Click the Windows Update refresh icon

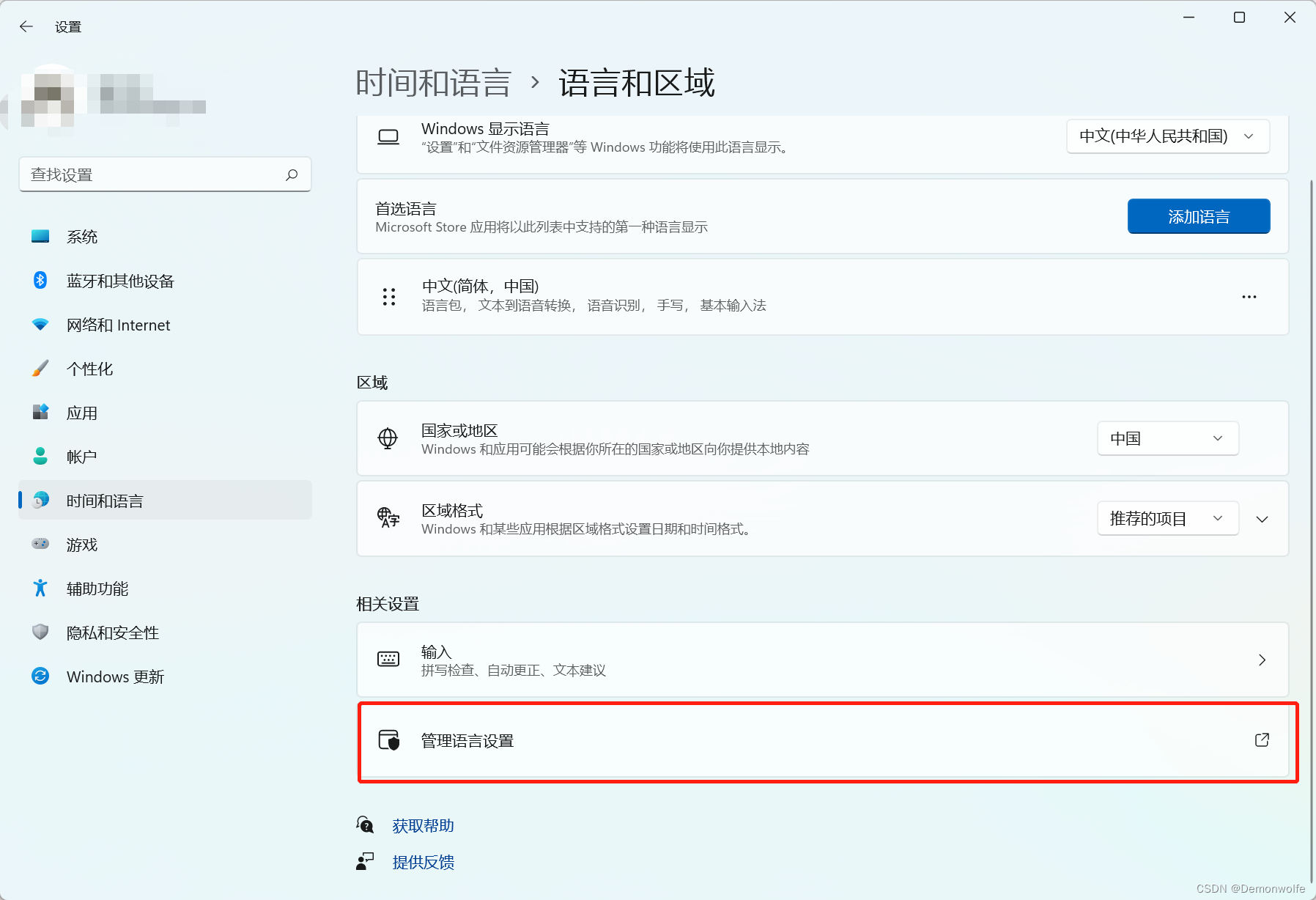(x=40, y=676)
